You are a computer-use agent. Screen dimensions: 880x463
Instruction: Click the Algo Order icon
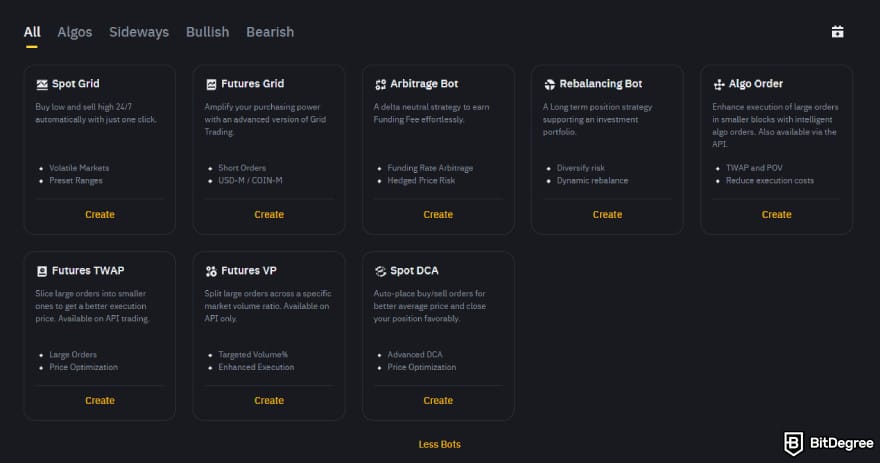[x=719, y=85]
